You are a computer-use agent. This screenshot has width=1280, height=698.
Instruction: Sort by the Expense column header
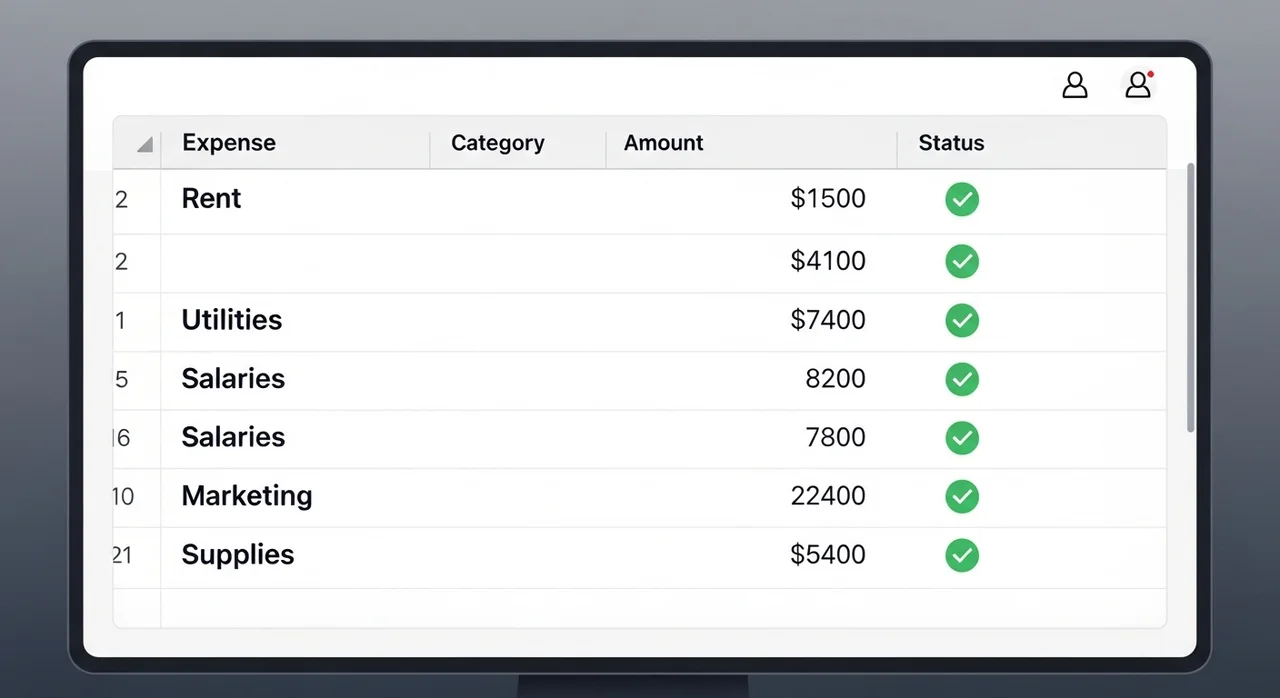click(229, 143)
